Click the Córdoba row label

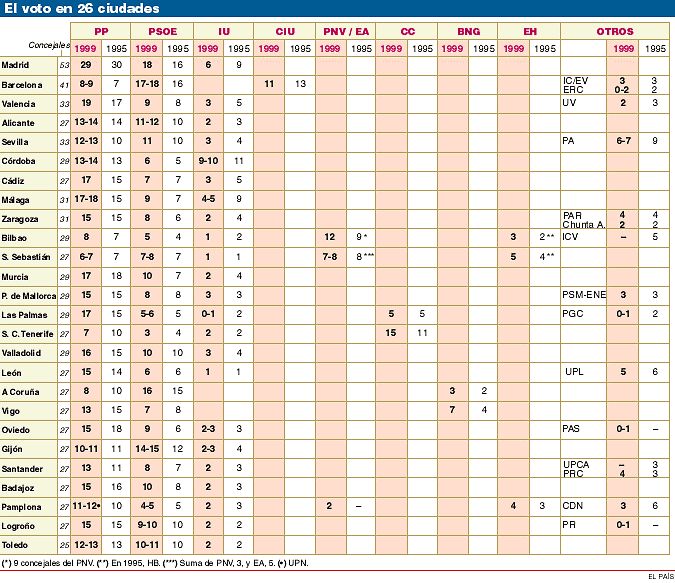pos(18,161)
